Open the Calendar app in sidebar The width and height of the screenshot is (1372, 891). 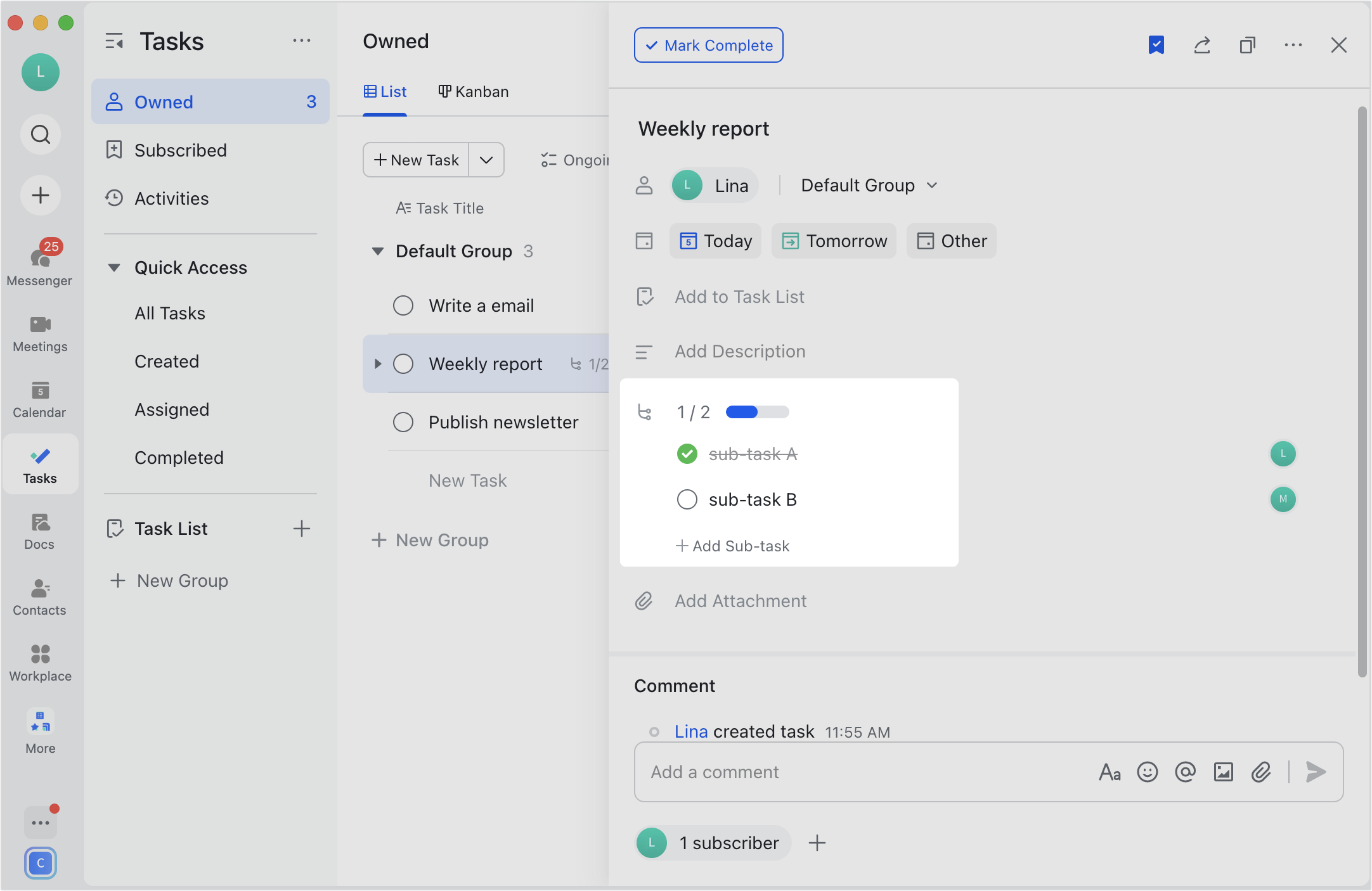coord(39,399)
